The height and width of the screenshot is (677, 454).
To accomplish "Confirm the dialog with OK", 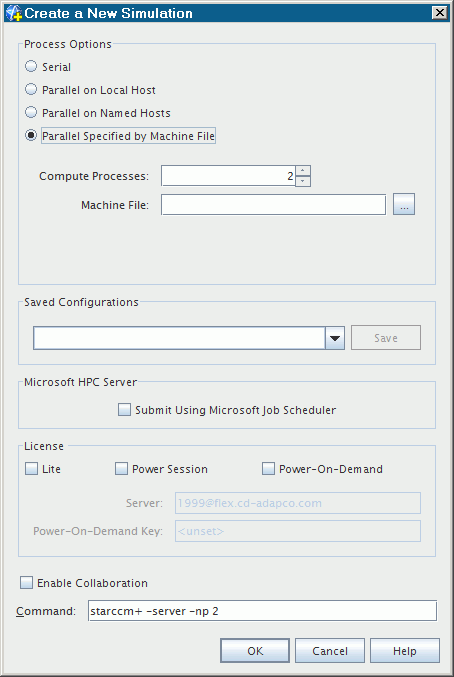I will click(255, 651).
